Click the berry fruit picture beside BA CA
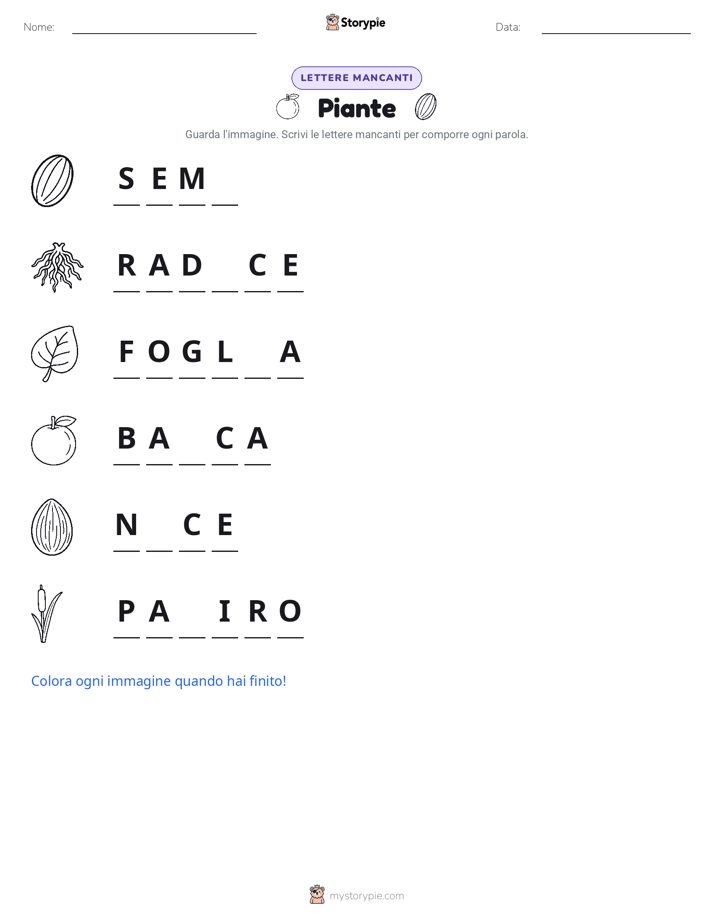This screenshot has height=924, width=714. tap(54, 440)
